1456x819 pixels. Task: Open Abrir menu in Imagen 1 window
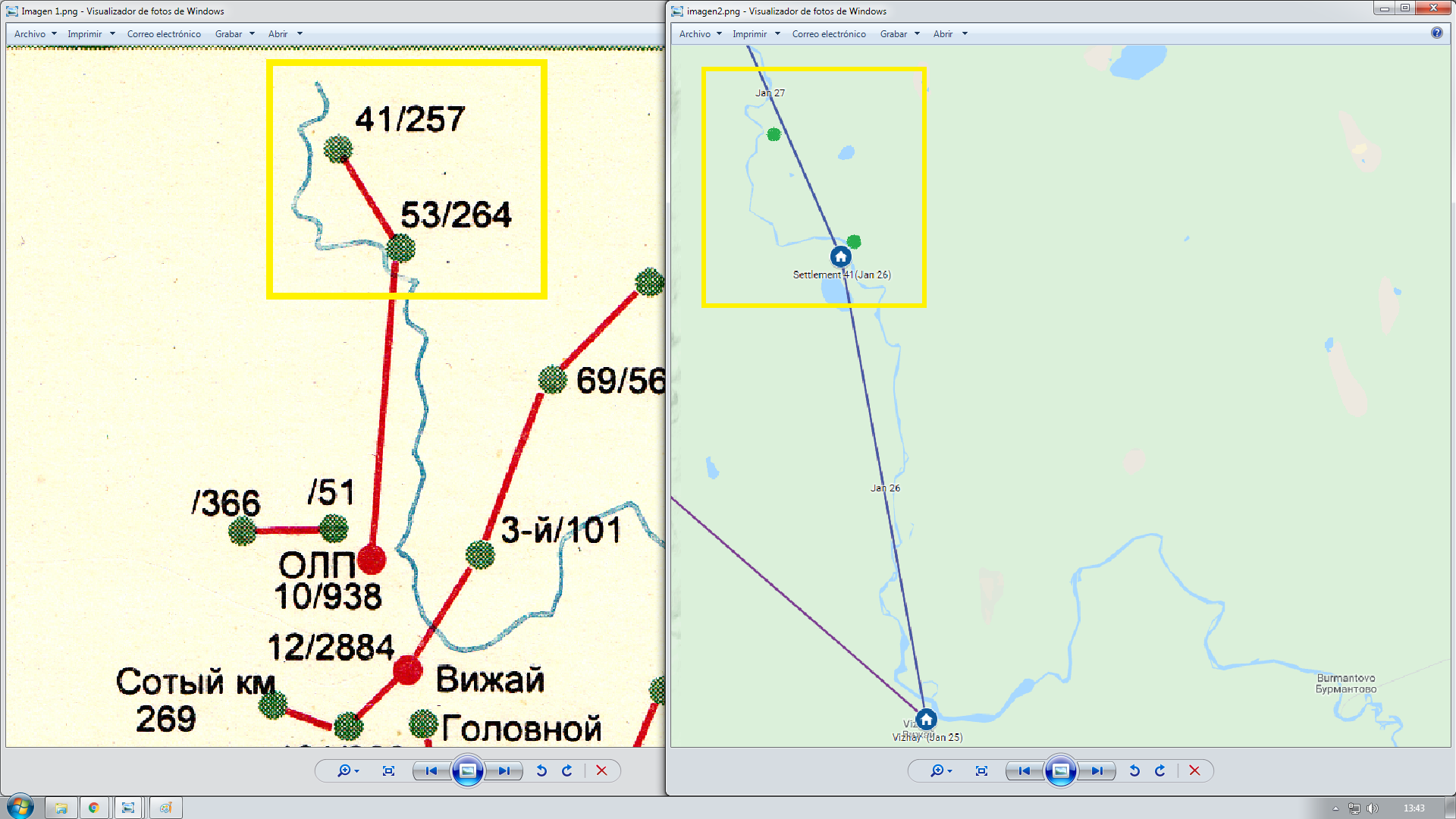285,34
